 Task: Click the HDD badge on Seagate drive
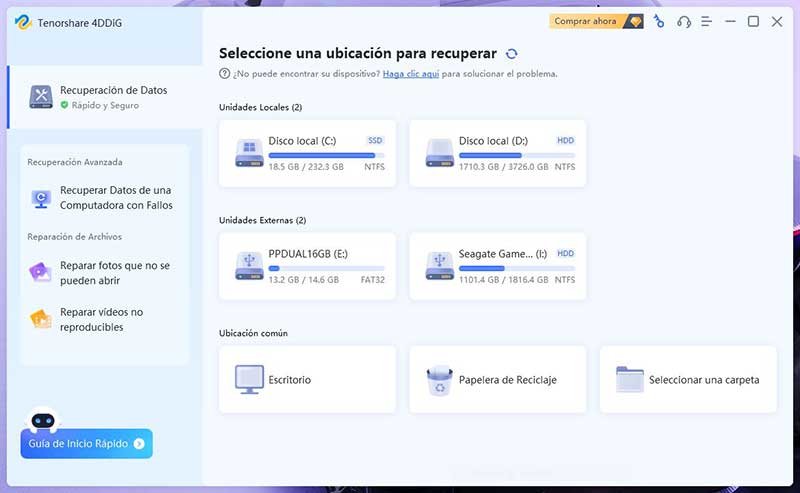(x=565, y=253)
